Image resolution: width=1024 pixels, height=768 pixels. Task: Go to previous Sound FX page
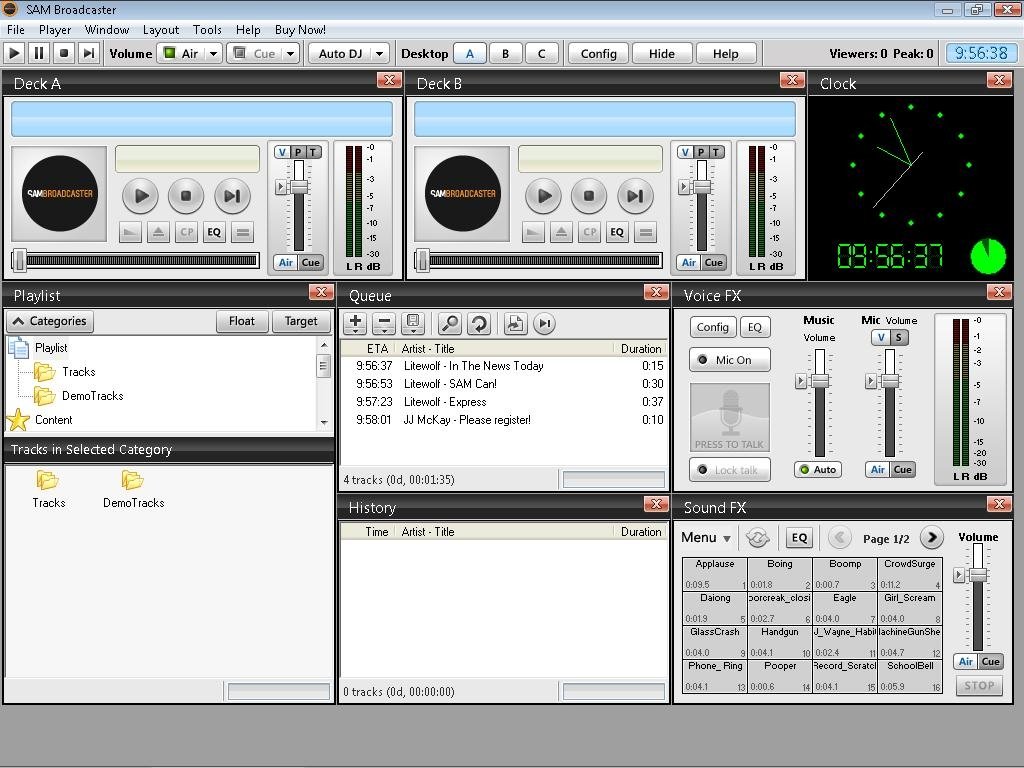tap(840, 537)
